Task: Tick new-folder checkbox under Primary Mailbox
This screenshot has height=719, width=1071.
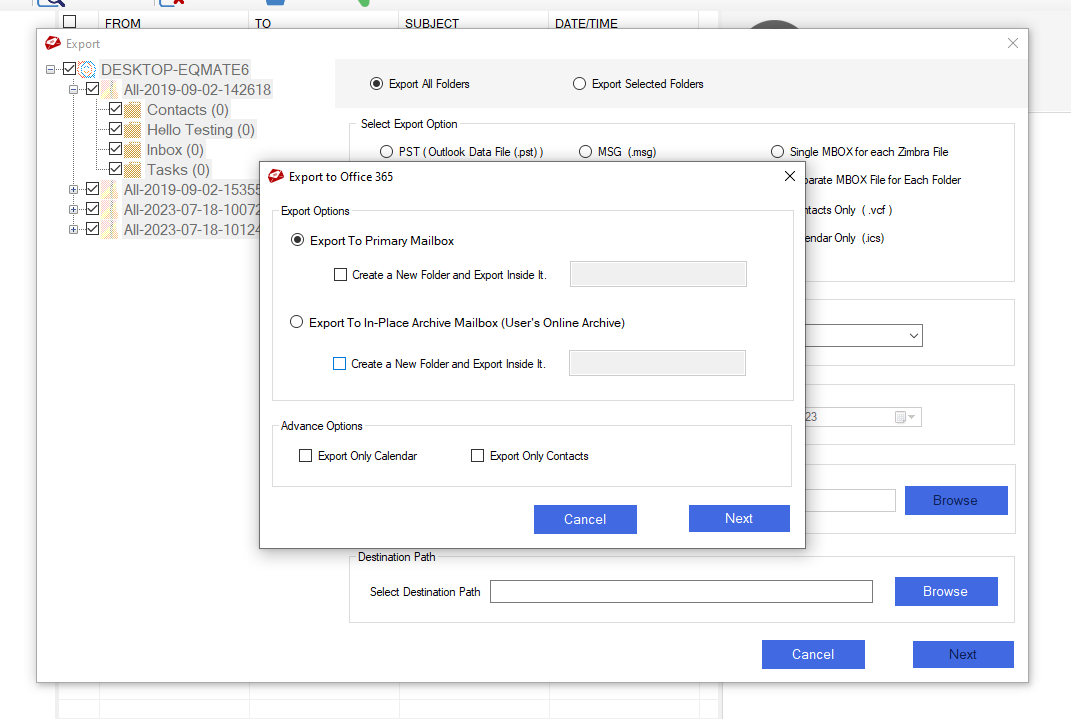Action: pos(340,274)
